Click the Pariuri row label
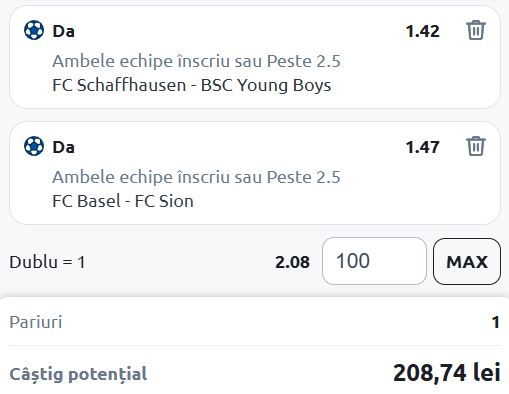The image size is (509, 394). click(x=36, y=322)
